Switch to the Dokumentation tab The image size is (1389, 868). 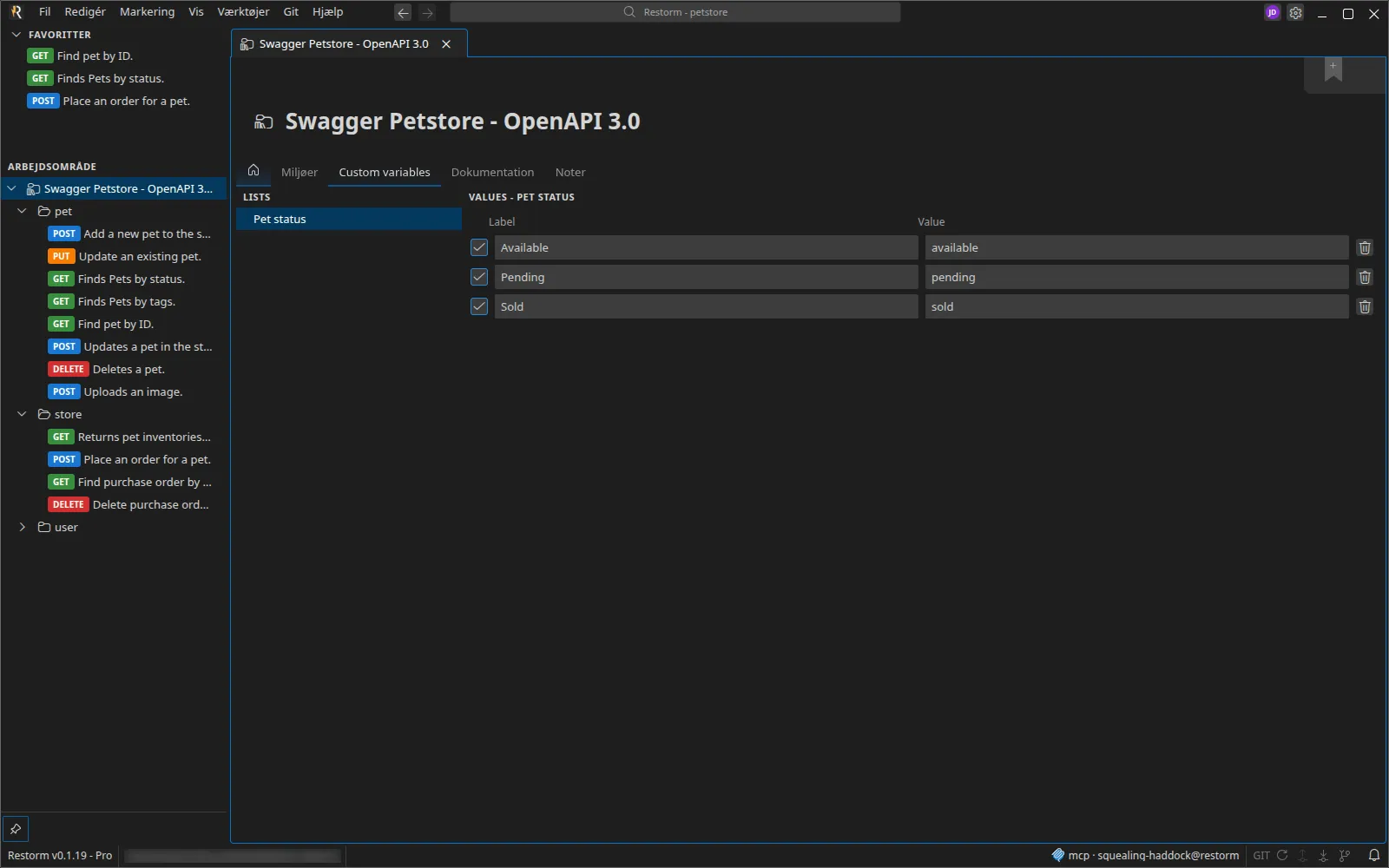[x=492, y=172]
